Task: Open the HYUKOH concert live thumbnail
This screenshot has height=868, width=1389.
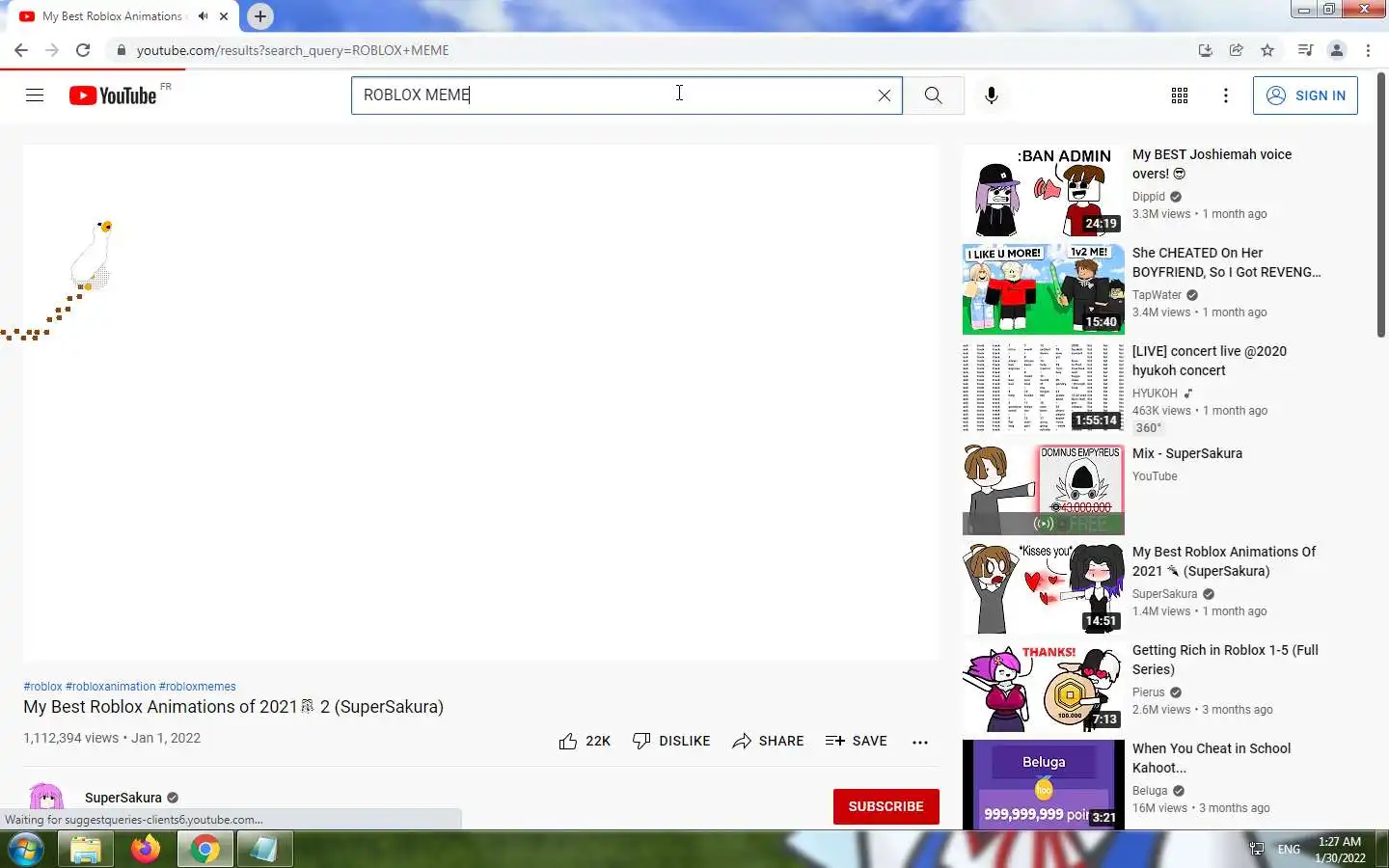Action: tap(1043, 388)
